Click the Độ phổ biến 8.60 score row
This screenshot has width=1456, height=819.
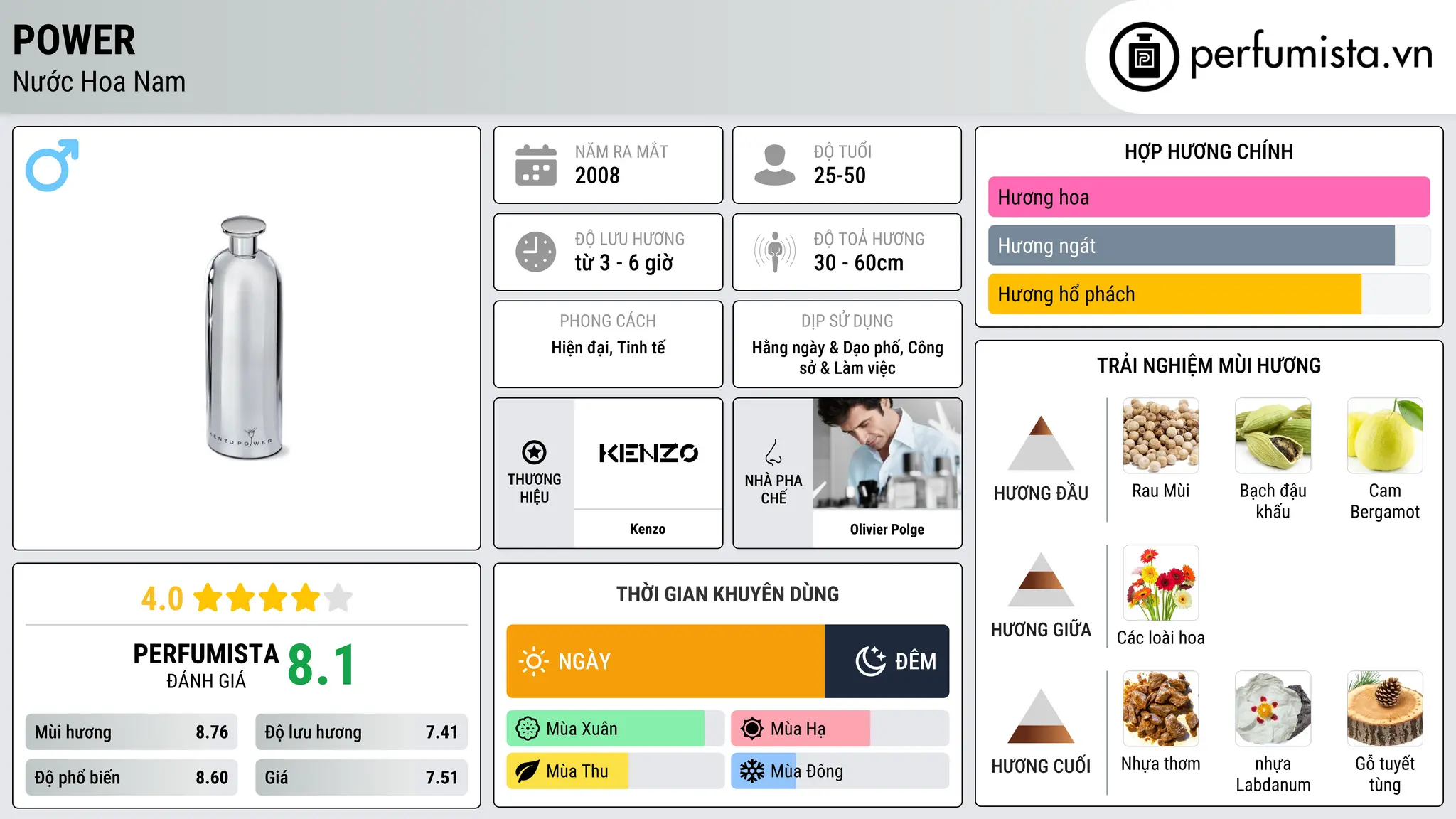pyautogui.click(x=132, y=778)
